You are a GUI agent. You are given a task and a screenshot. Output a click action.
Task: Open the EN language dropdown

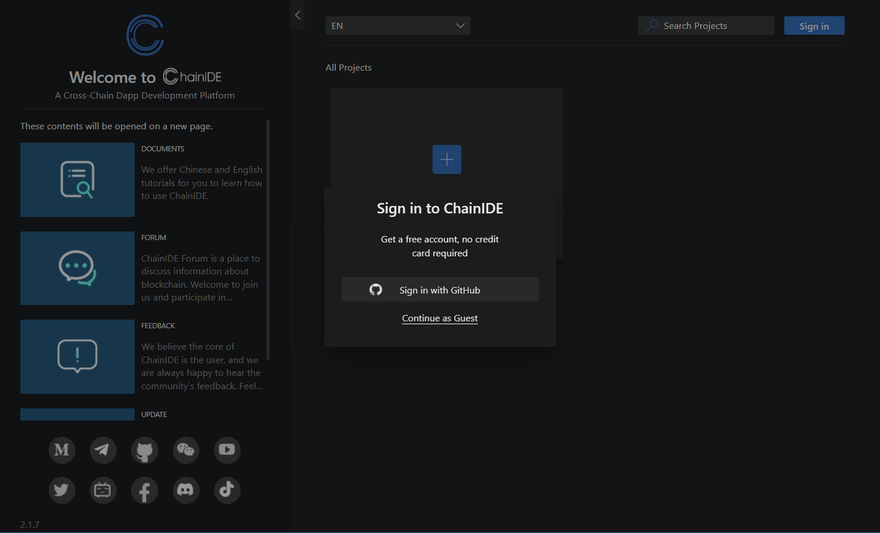tap(398, 25)
